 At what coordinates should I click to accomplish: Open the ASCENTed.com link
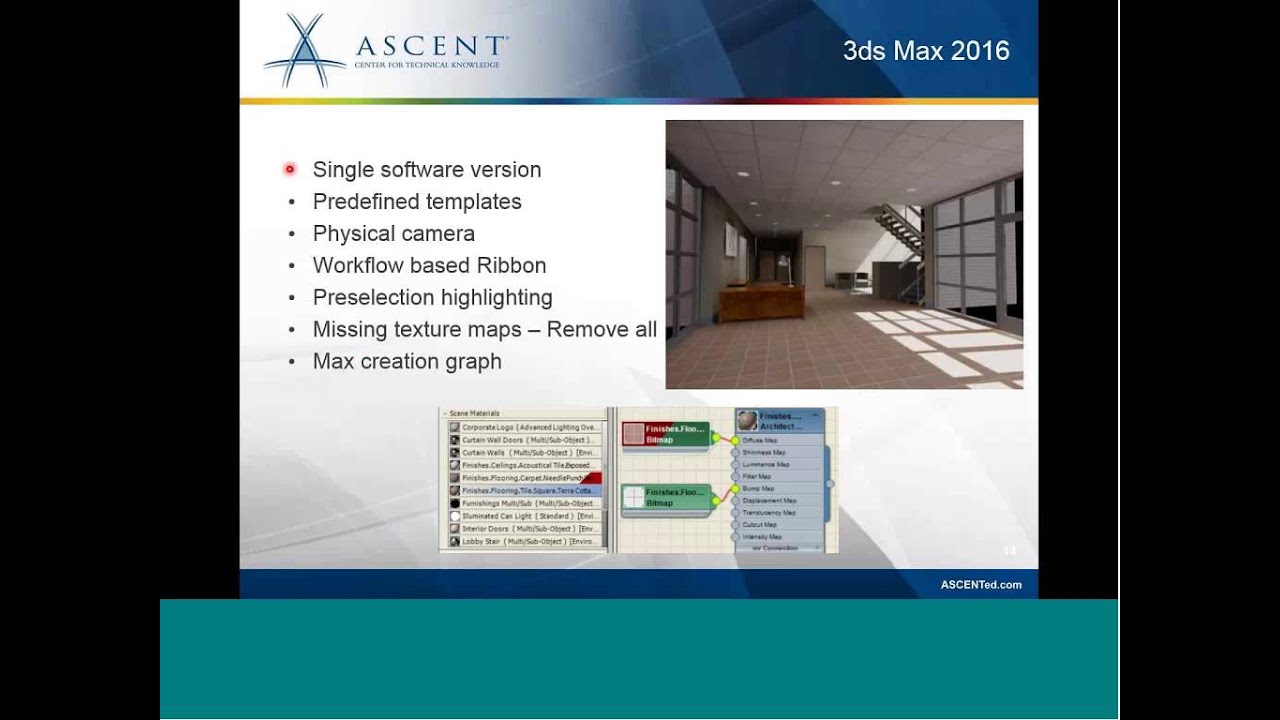pos(981,585)
